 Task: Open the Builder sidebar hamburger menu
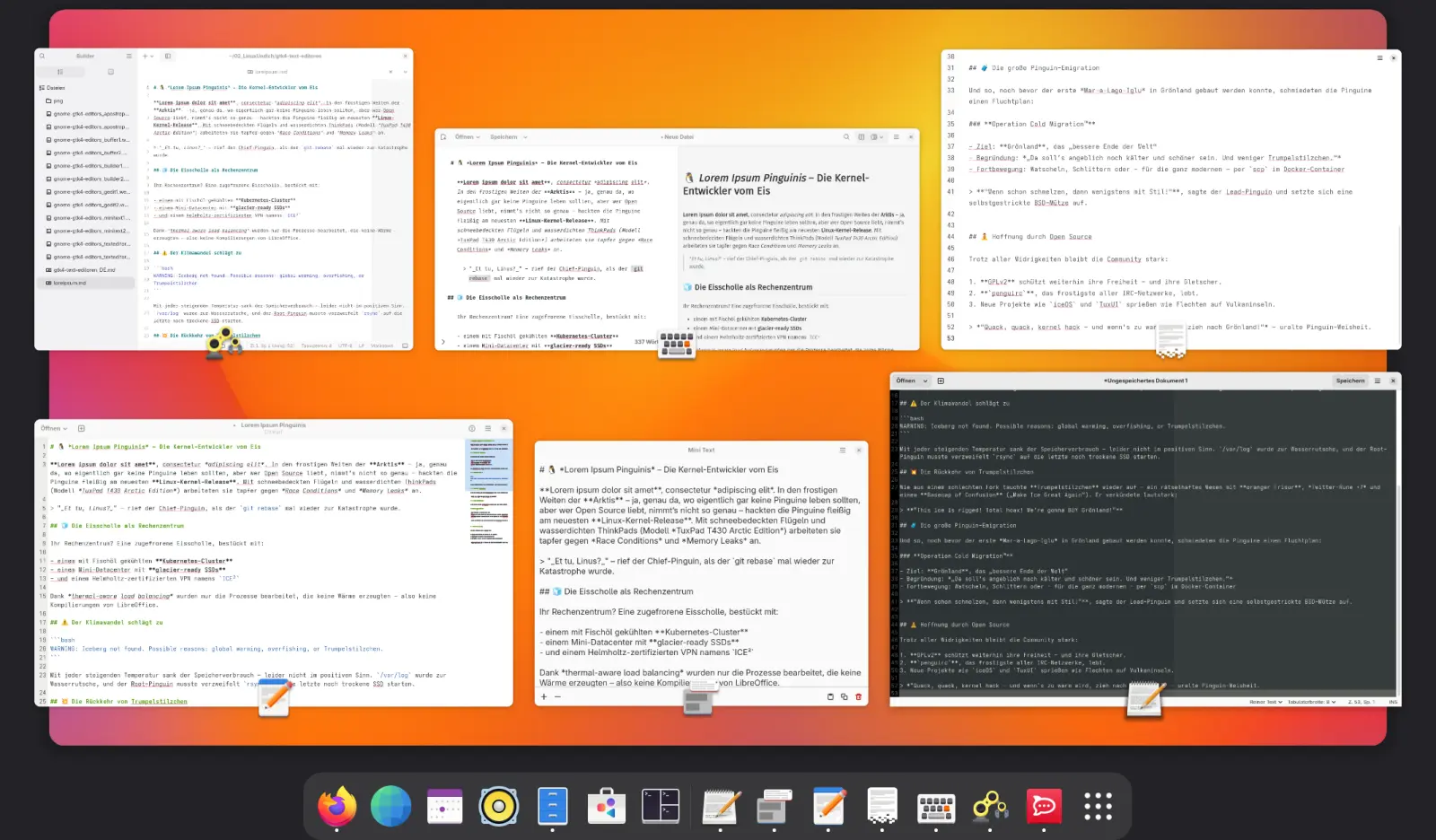[x=128, y=56]
